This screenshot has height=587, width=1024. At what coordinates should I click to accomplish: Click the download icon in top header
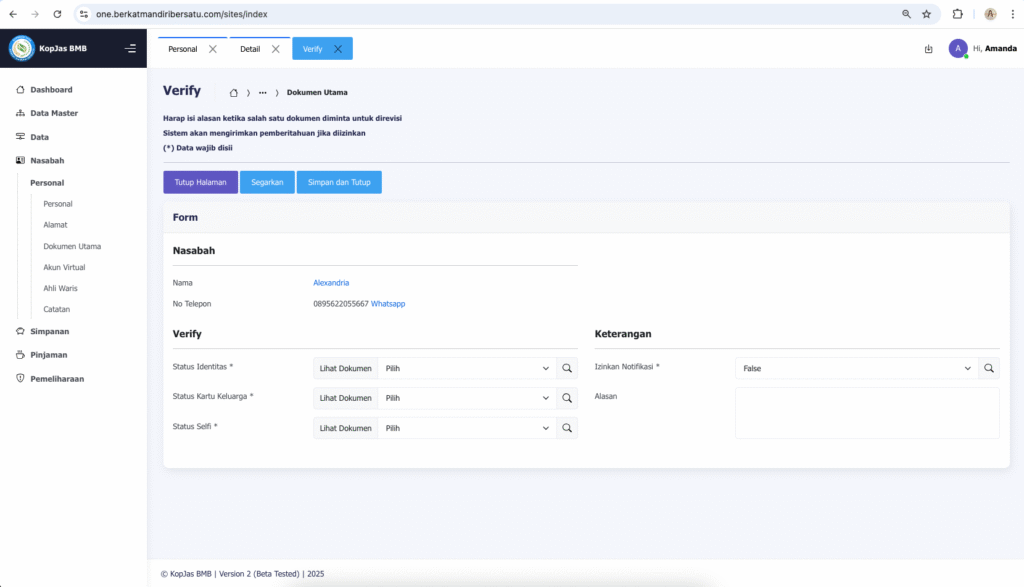coord(928,48)
